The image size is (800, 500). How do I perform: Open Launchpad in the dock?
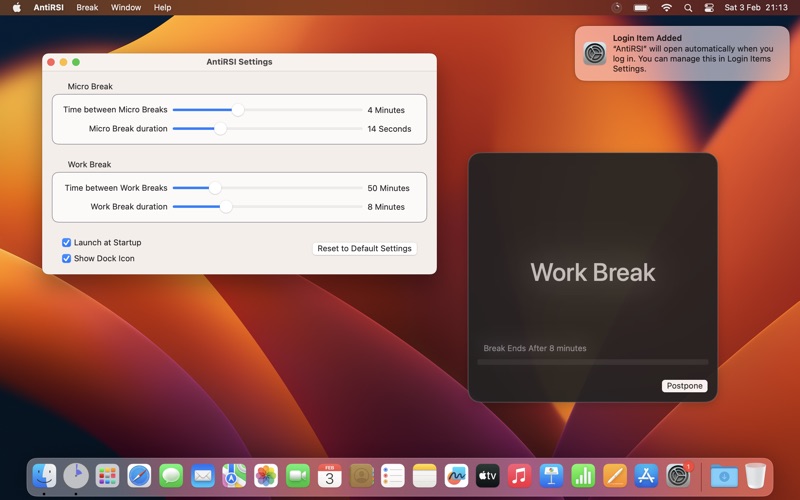coord(108,476)
